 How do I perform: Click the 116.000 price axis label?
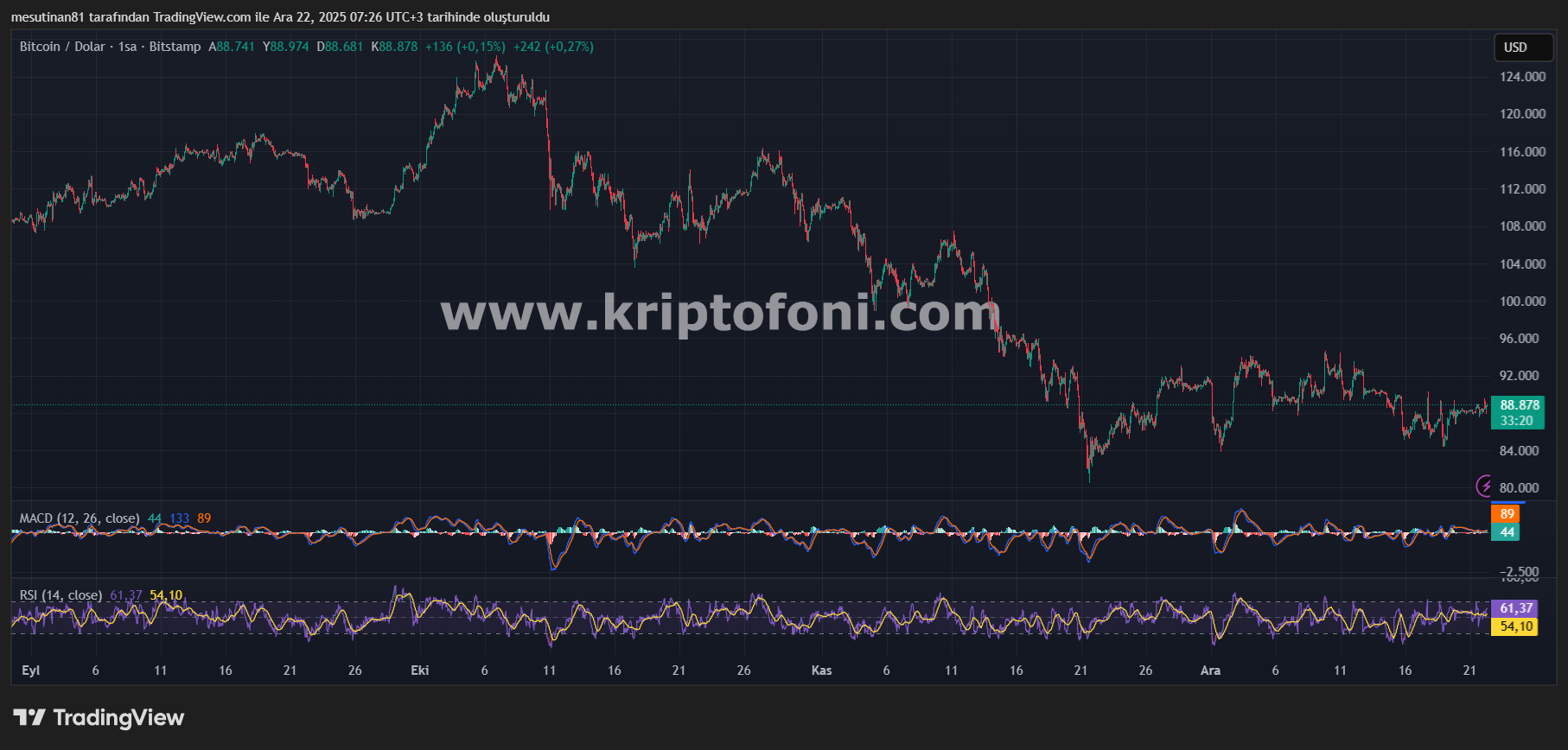click(x=1522, y=151)
